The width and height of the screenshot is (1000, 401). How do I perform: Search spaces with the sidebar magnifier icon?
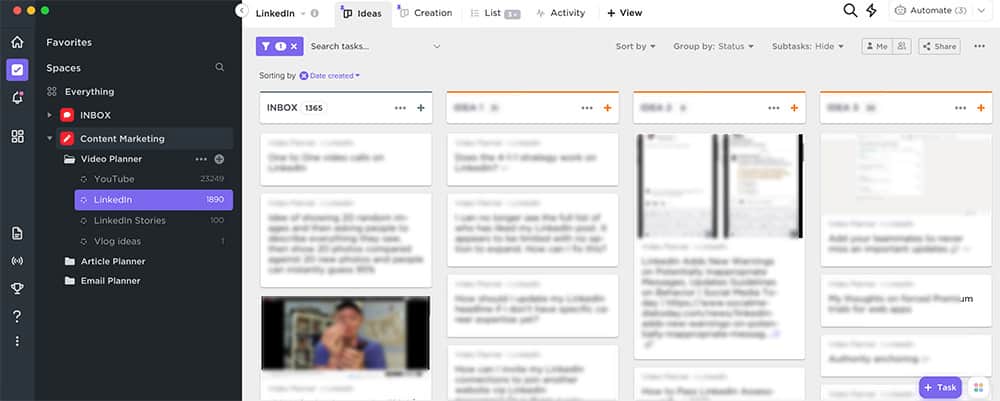219,67
